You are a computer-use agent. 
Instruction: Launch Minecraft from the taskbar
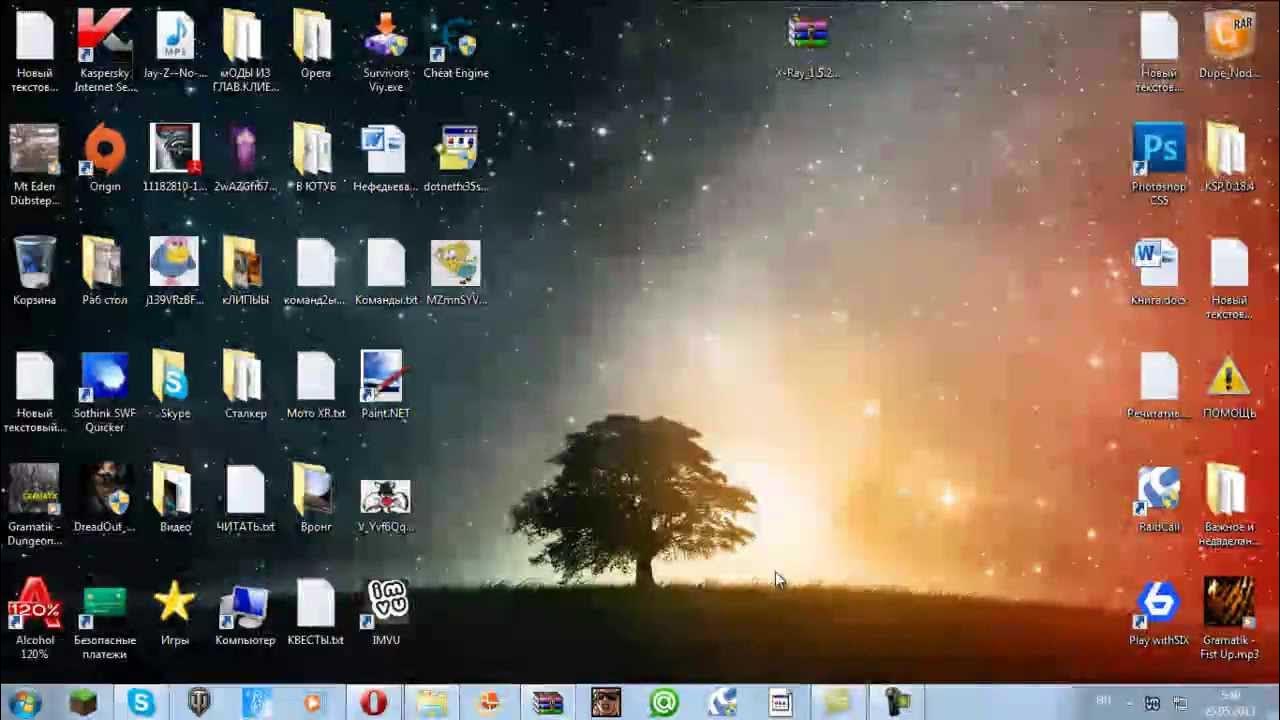83,703
